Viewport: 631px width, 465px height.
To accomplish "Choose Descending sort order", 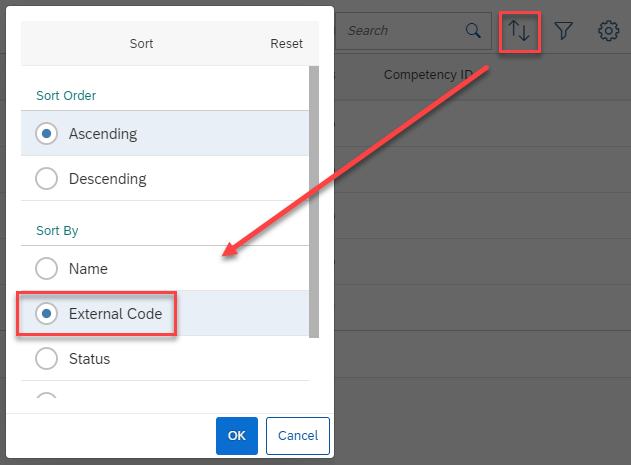I will click(47, 178).
